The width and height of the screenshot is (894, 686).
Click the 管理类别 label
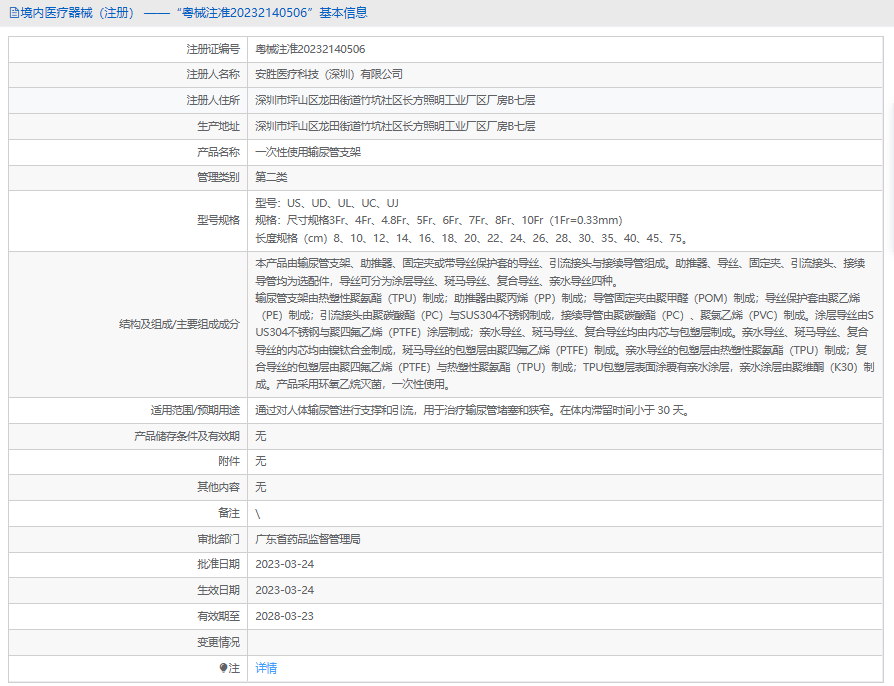click(x=218, y=177)
